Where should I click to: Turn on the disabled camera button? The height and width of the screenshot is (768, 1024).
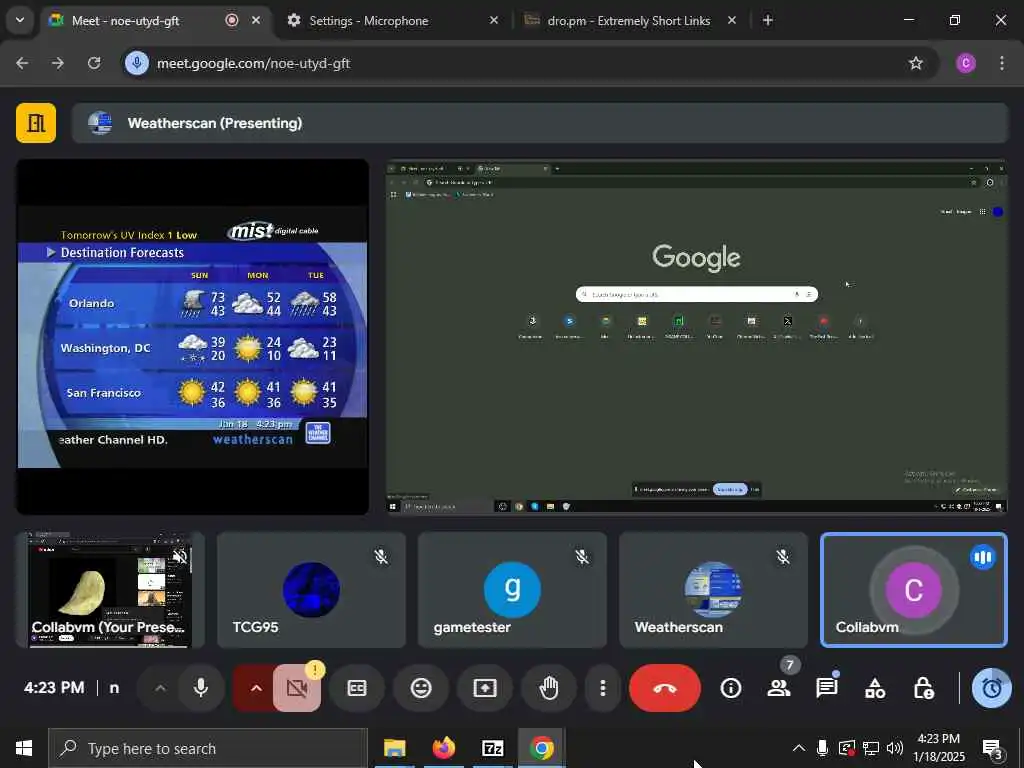tap(296, 688)
